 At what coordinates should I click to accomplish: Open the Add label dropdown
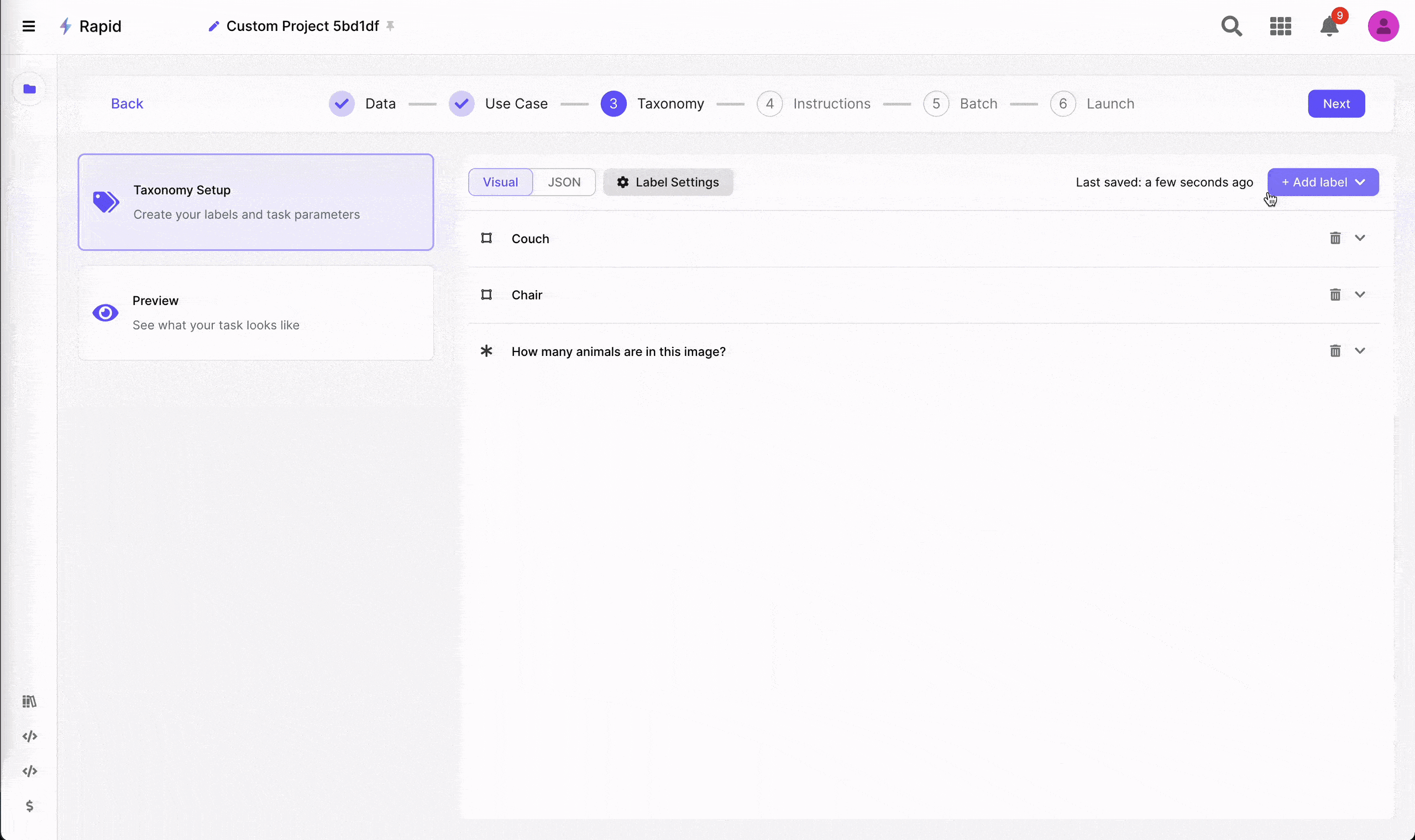[x=1323, y=182]
